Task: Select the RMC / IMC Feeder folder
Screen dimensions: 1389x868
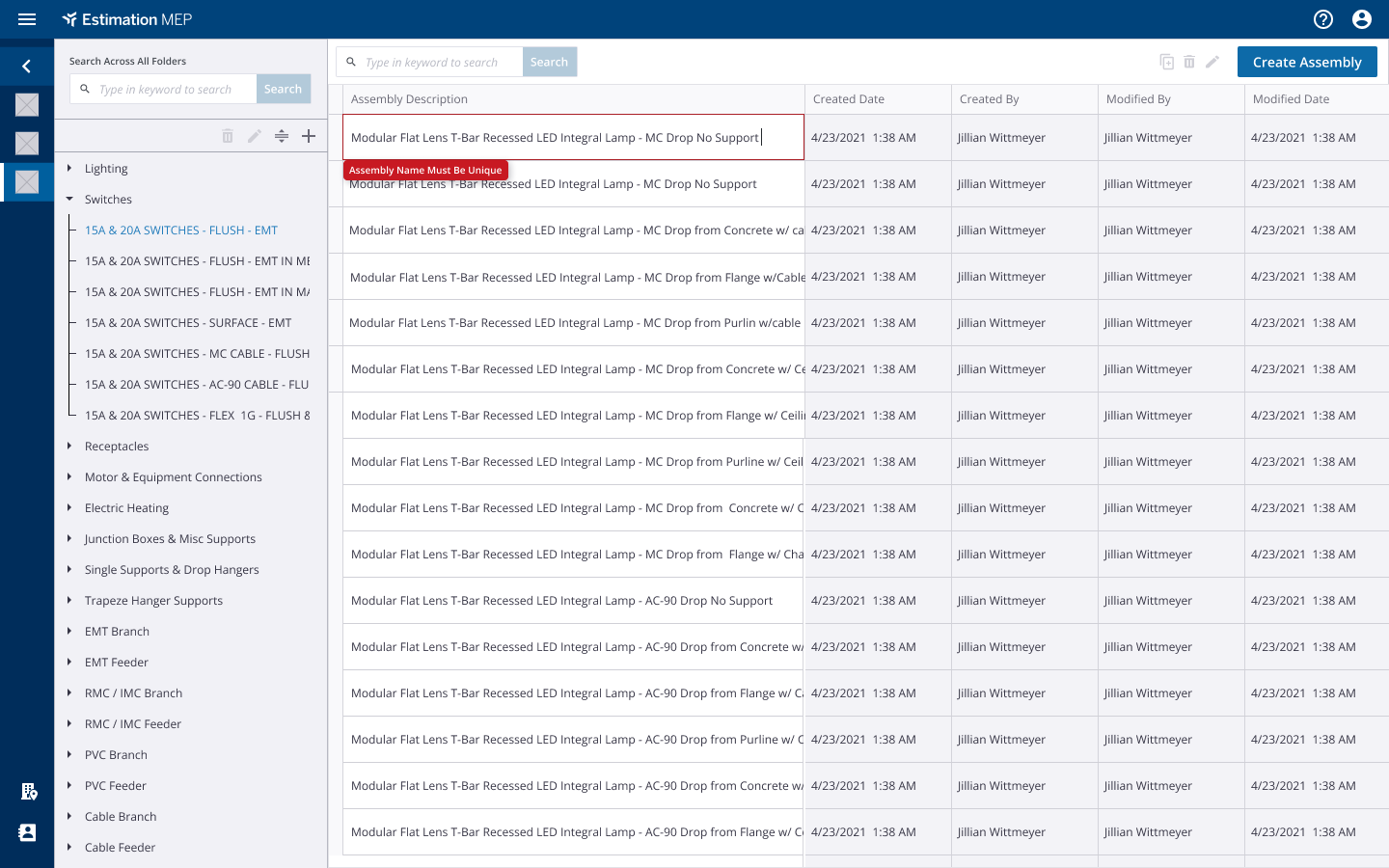Action: (133, 724)
